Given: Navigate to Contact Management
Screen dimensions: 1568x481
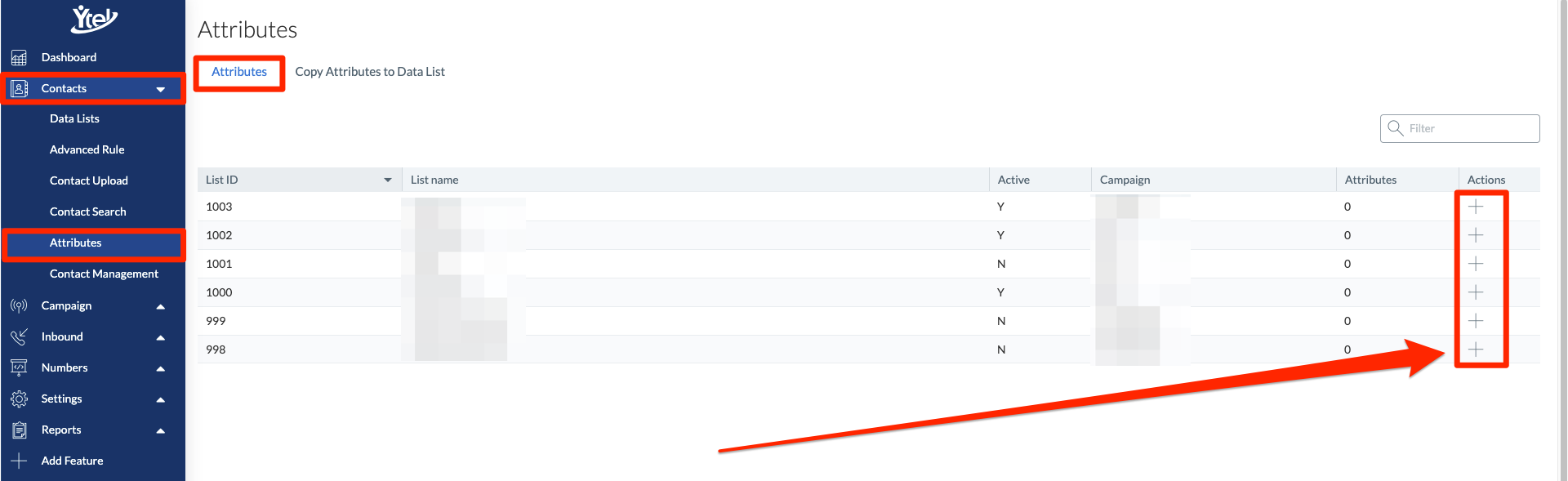Looking at the screenshot, I should click(104, 274).
